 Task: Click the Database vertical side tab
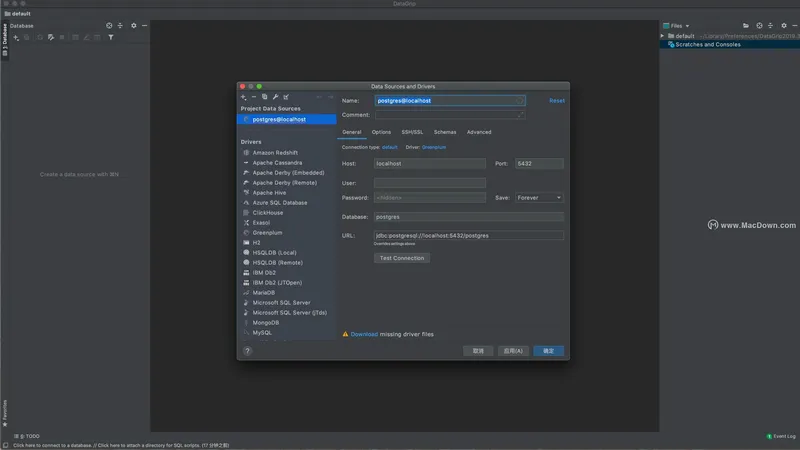pyautogui.click(x=5, y=40)
